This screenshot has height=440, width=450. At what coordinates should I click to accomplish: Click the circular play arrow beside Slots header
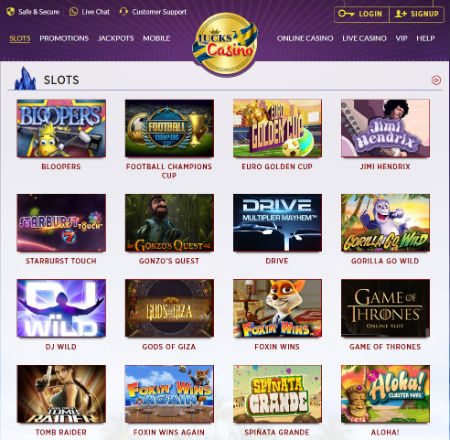click(436, 80)
